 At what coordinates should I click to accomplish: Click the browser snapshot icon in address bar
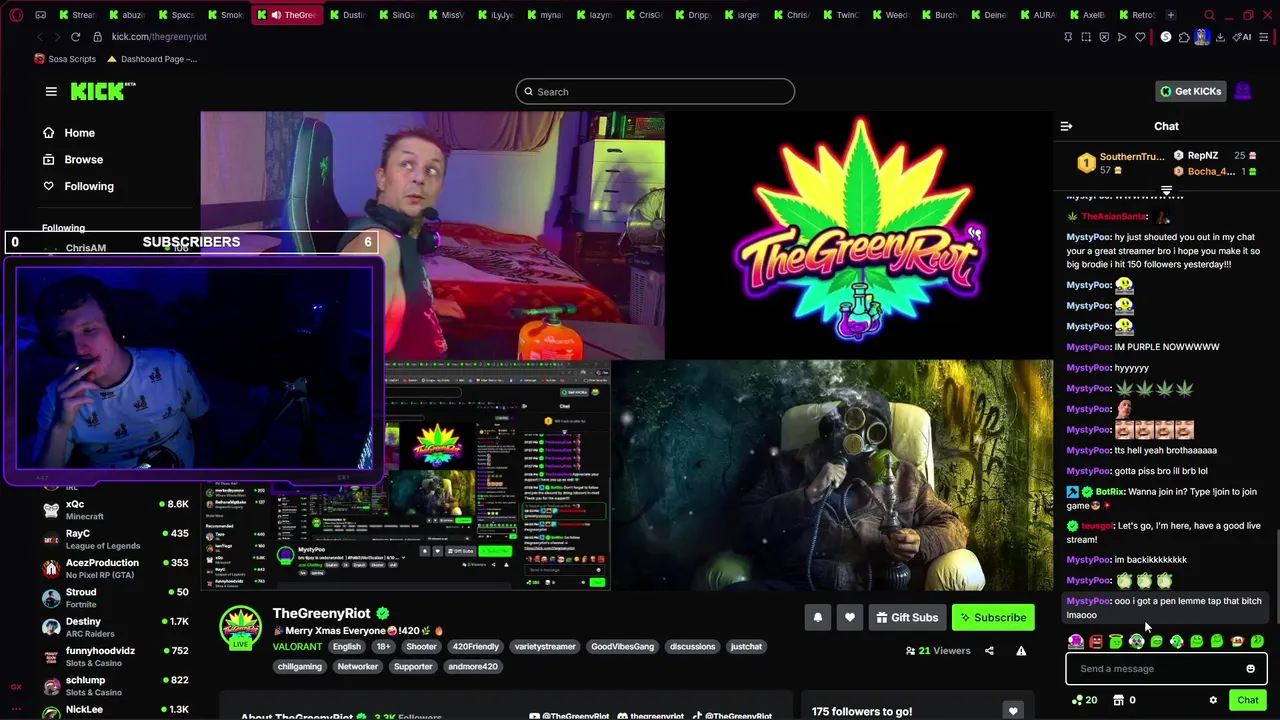(1086, 37)
